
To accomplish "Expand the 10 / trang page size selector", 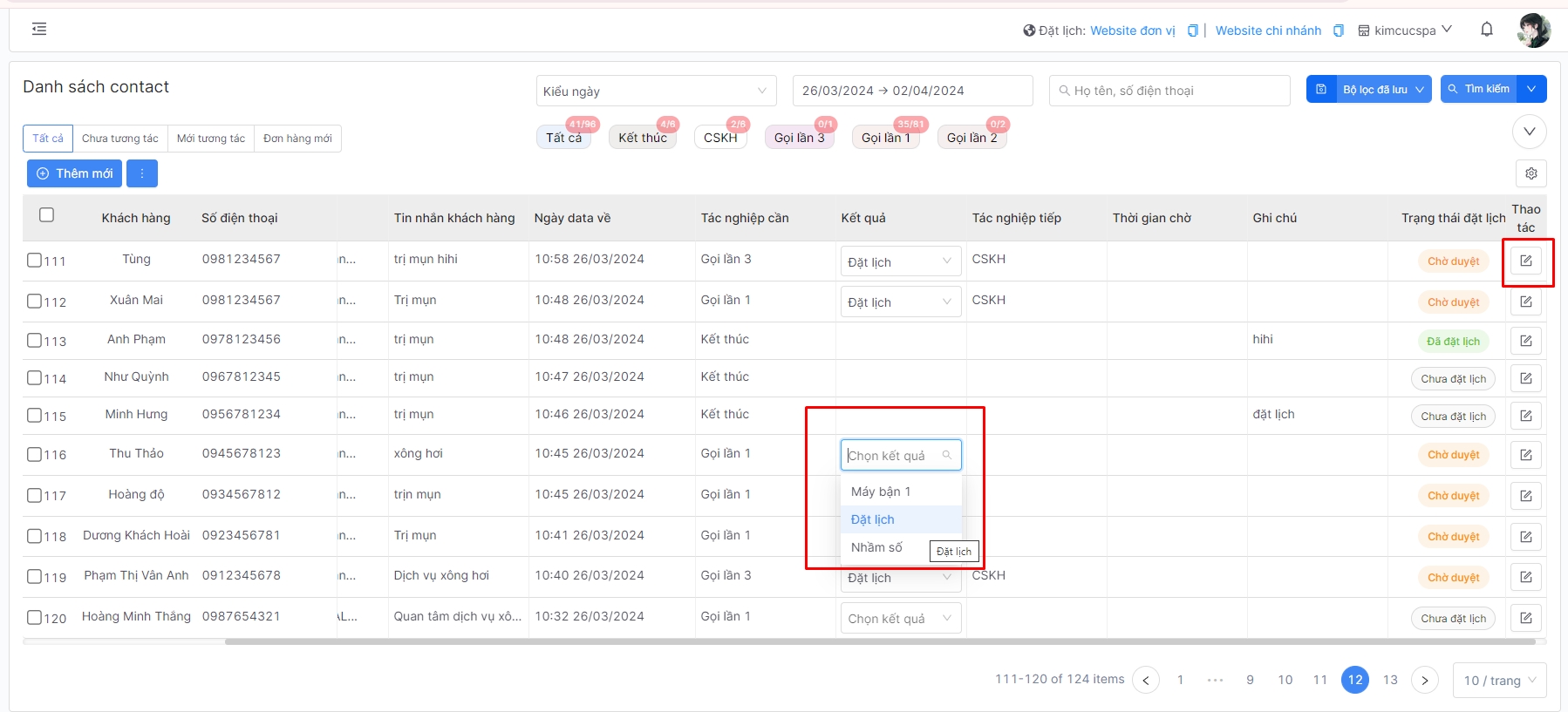I will (x=1499, y=680).
